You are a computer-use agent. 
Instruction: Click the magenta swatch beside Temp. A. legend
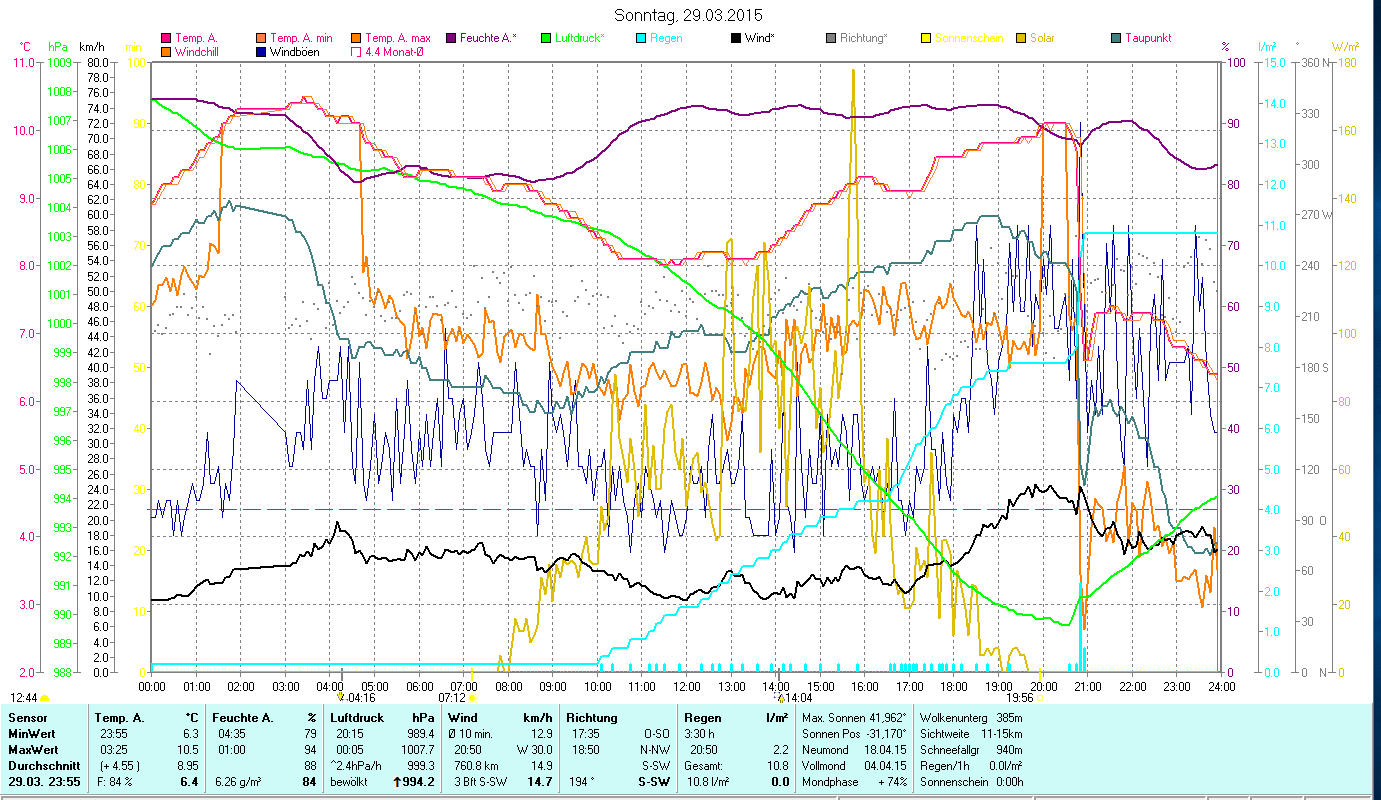[x=166, y=38]
